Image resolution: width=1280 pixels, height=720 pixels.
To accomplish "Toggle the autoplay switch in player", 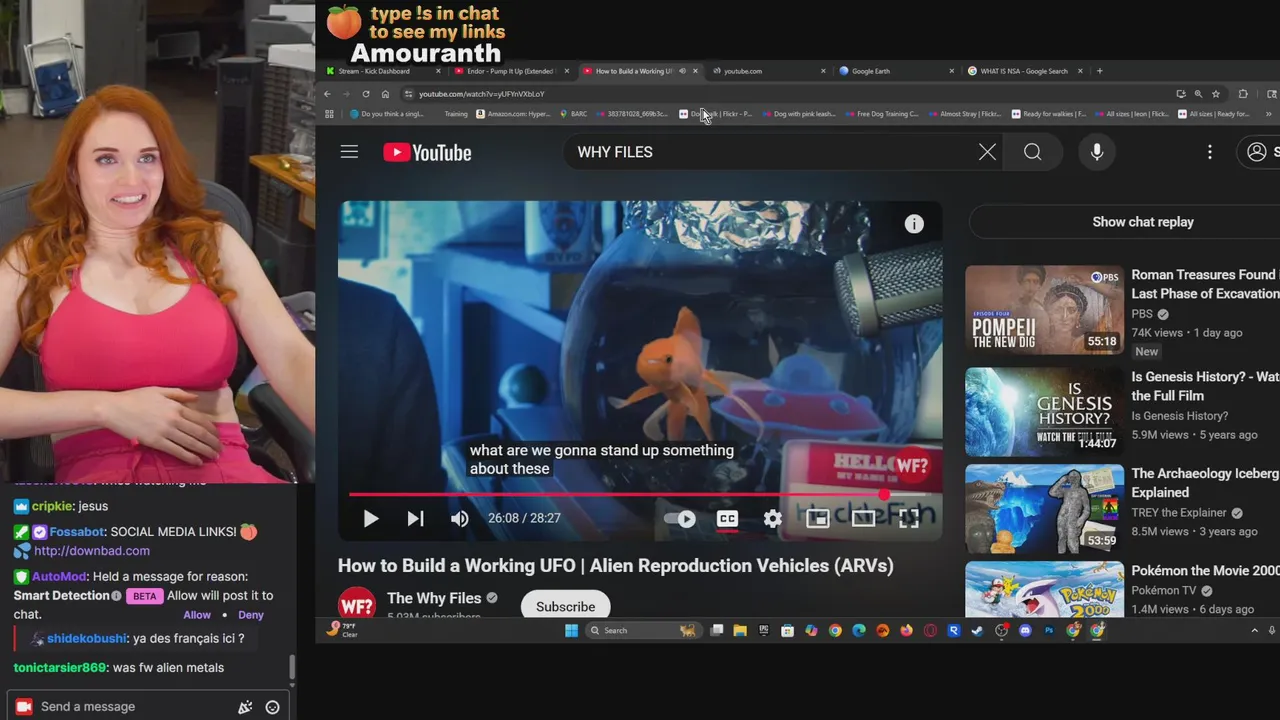I will [x=680, y=518].
